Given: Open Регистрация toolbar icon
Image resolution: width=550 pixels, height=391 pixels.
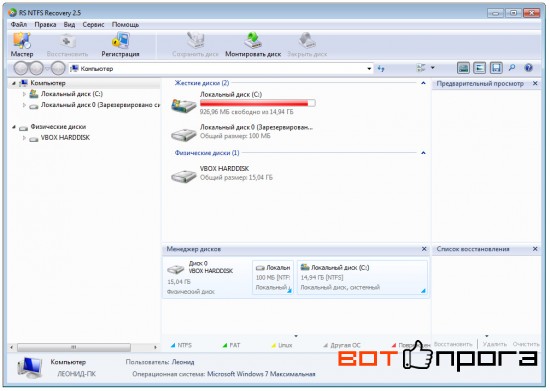Looking at the screenshot, I should [x=120, y=41].
